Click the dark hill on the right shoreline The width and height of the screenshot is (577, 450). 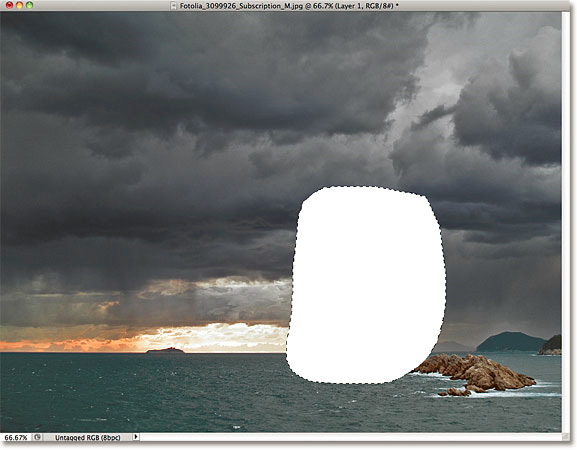pos(511,341)
